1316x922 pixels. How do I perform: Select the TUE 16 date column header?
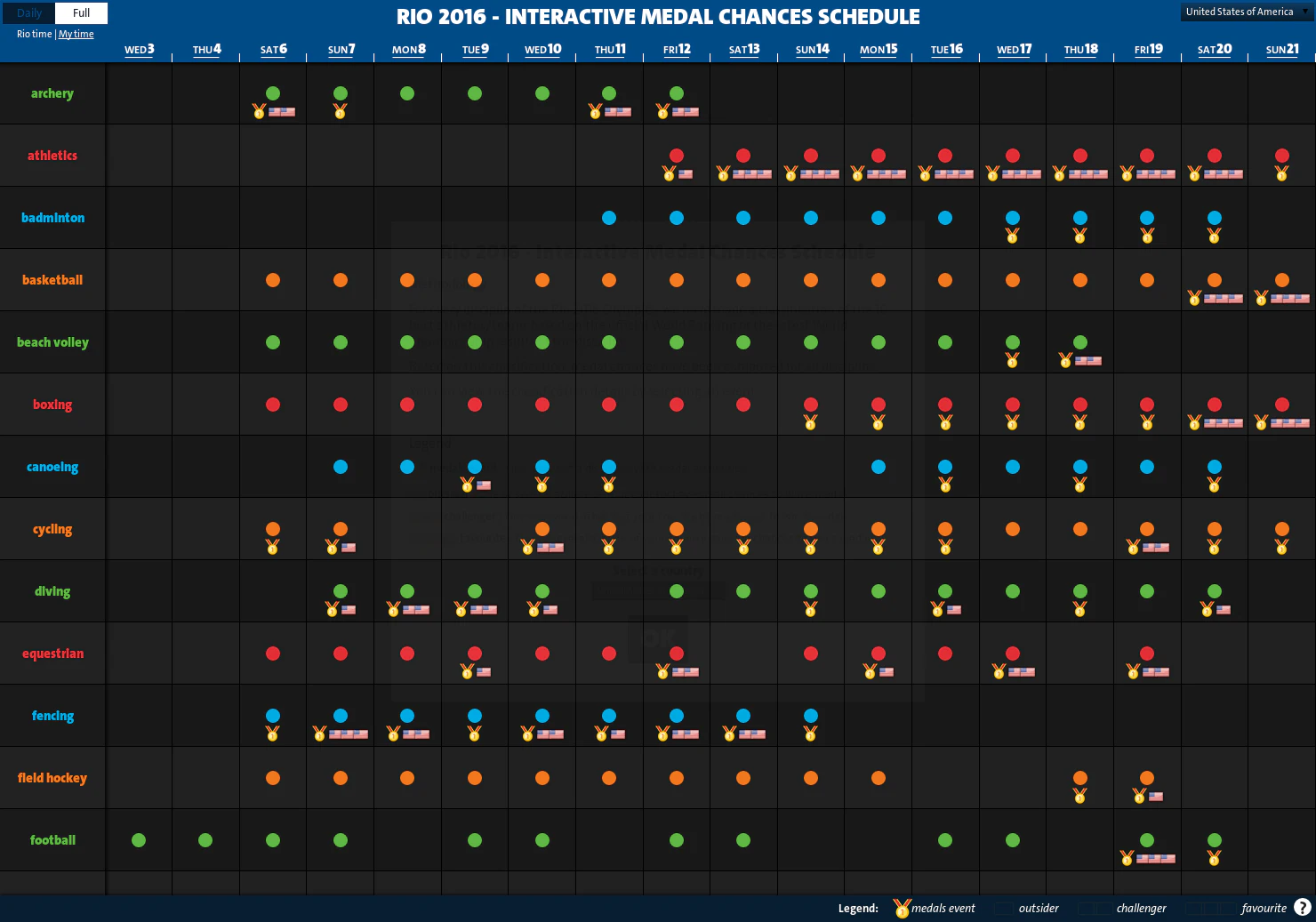(x=946, y=50)
